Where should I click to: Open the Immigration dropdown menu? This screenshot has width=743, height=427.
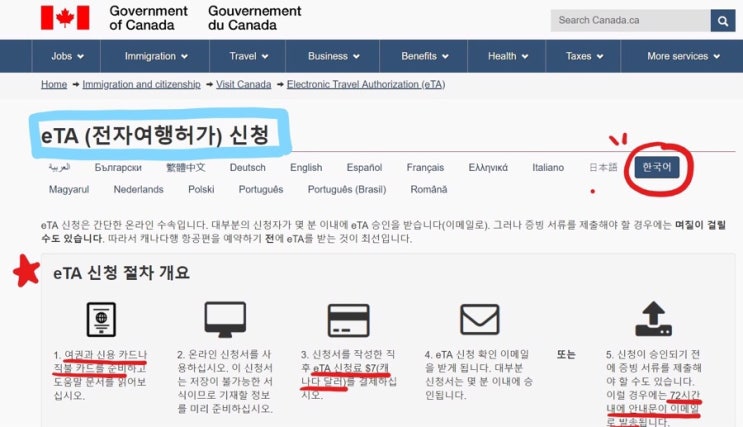pyautogui.click(x=155, y=56)
